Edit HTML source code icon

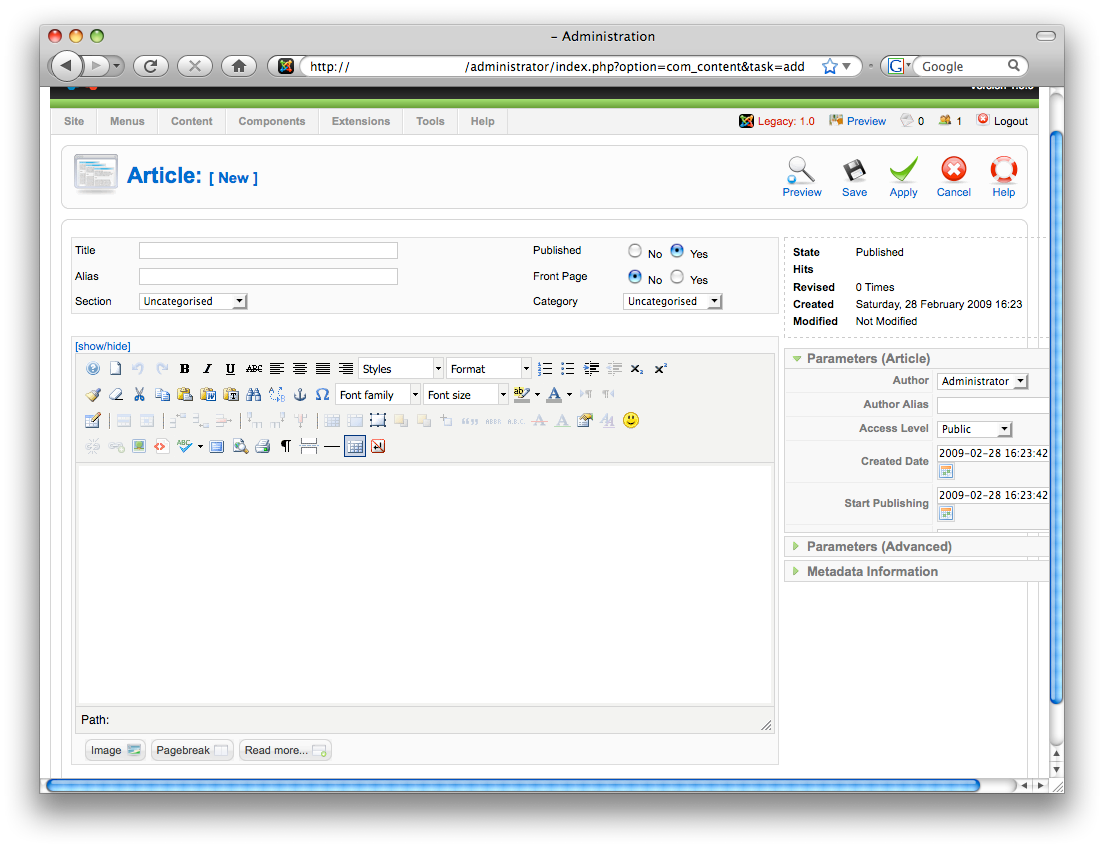pos(161,447)
